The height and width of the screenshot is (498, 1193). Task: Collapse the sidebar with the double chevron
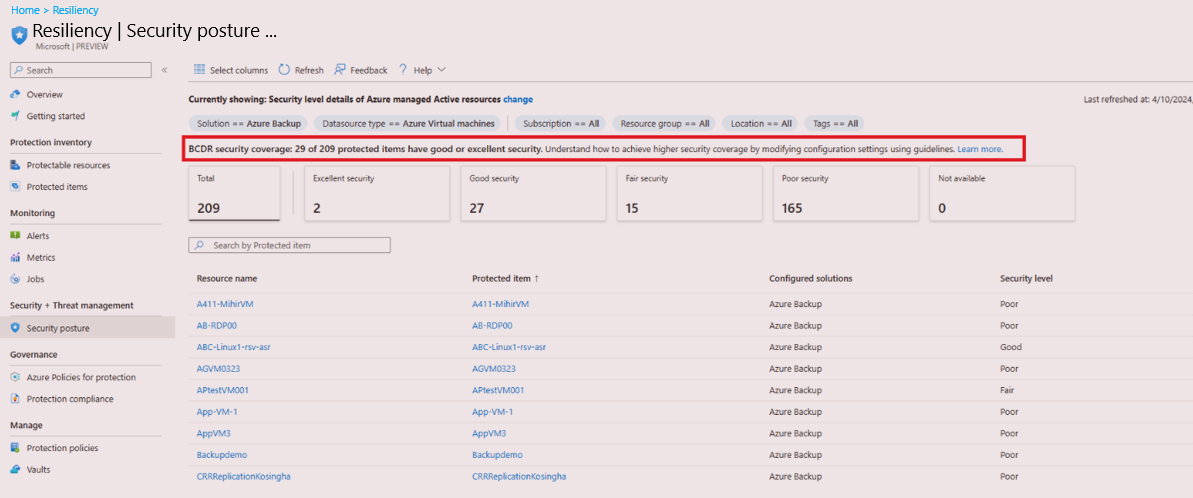point(165,70)
